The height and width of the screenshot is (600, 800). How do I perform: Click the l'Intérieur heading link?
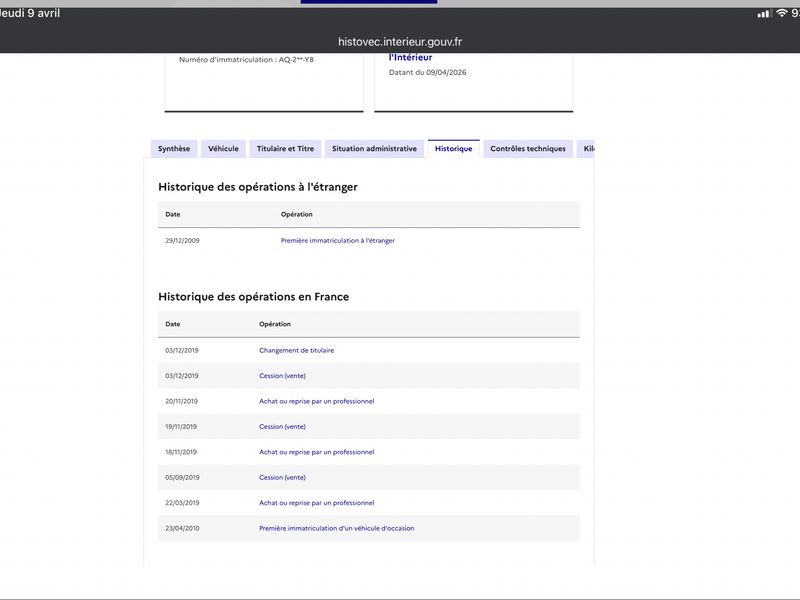410,57
